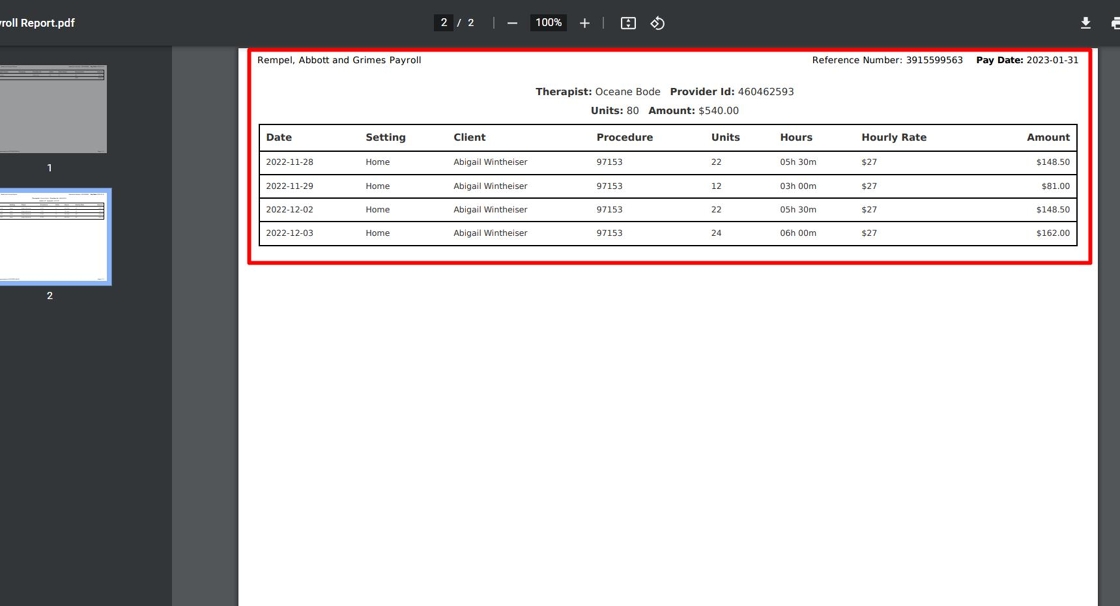Click the 100% zoom level field

pyautogui.click(x=549, y=23)
